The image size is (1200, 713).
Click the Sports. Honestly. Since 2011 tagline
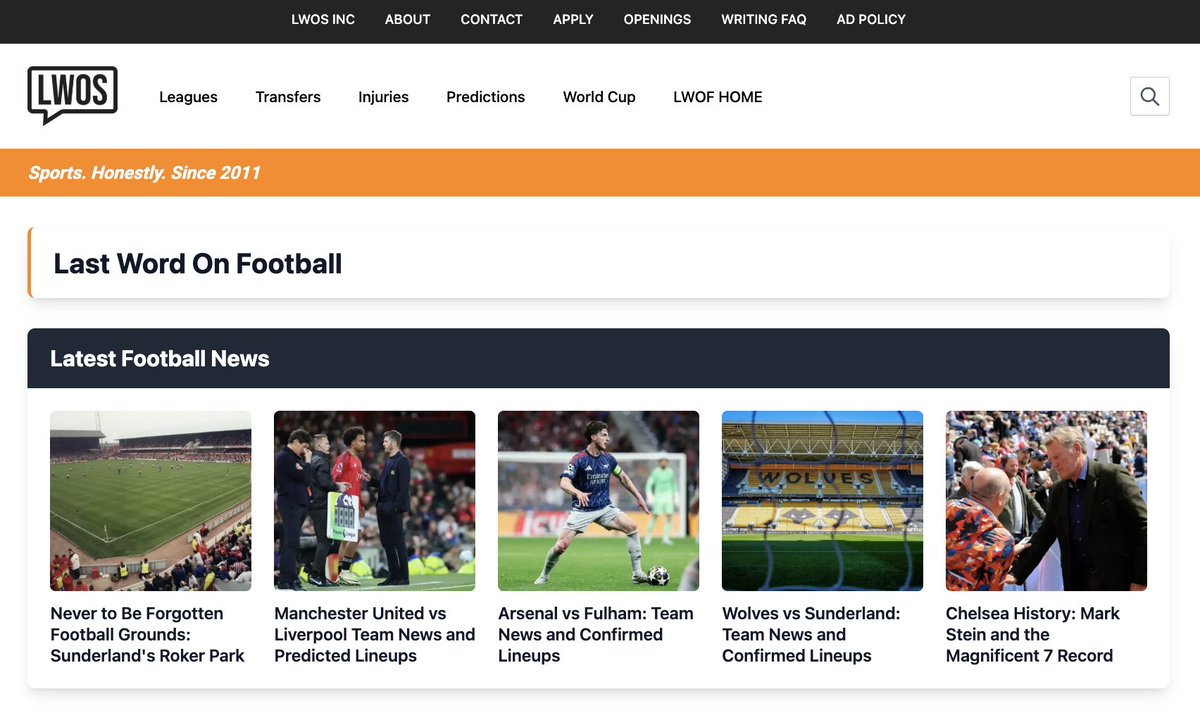[x=144, y=173]
